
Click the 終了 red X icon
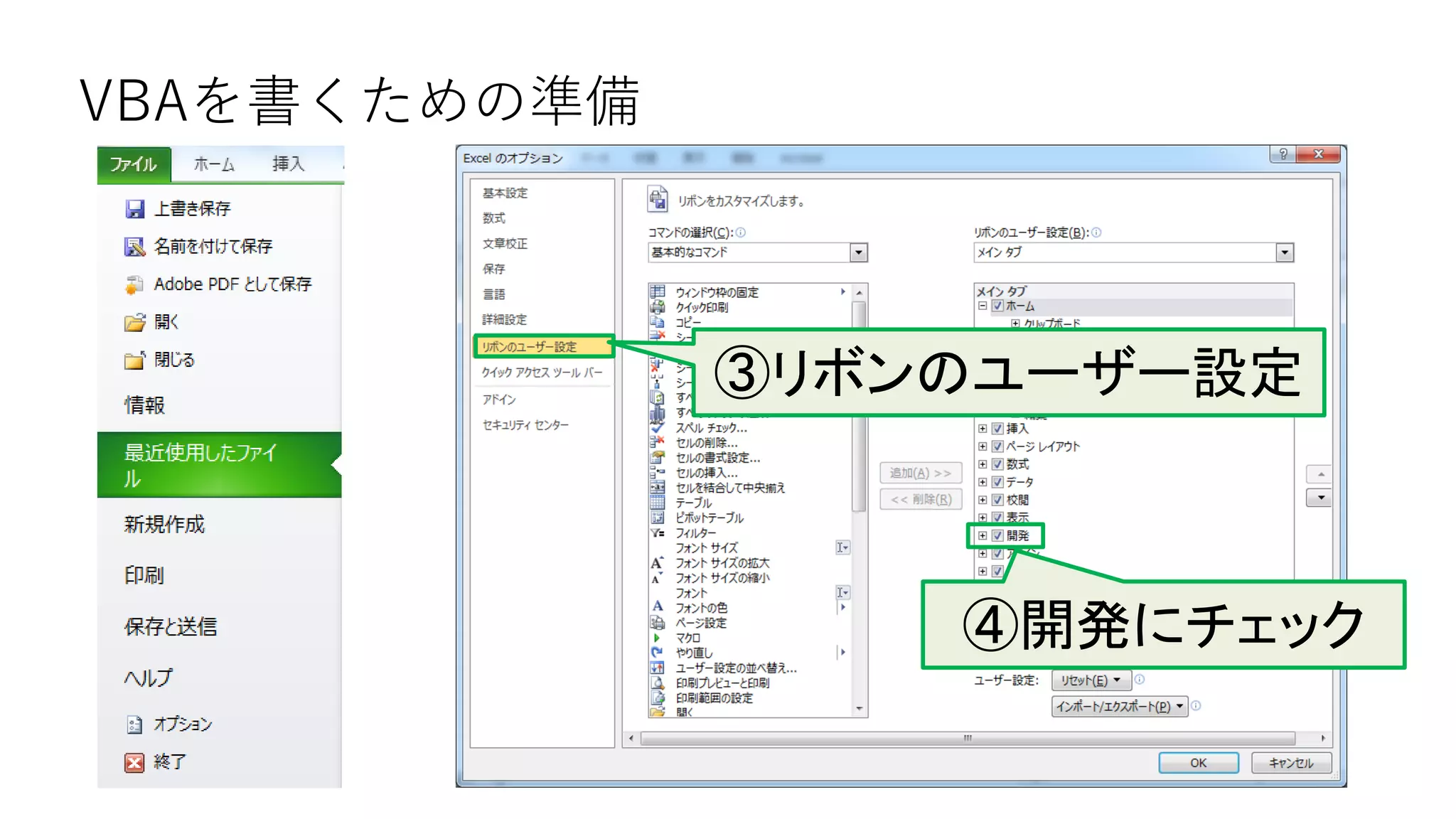tap(134, 762)
